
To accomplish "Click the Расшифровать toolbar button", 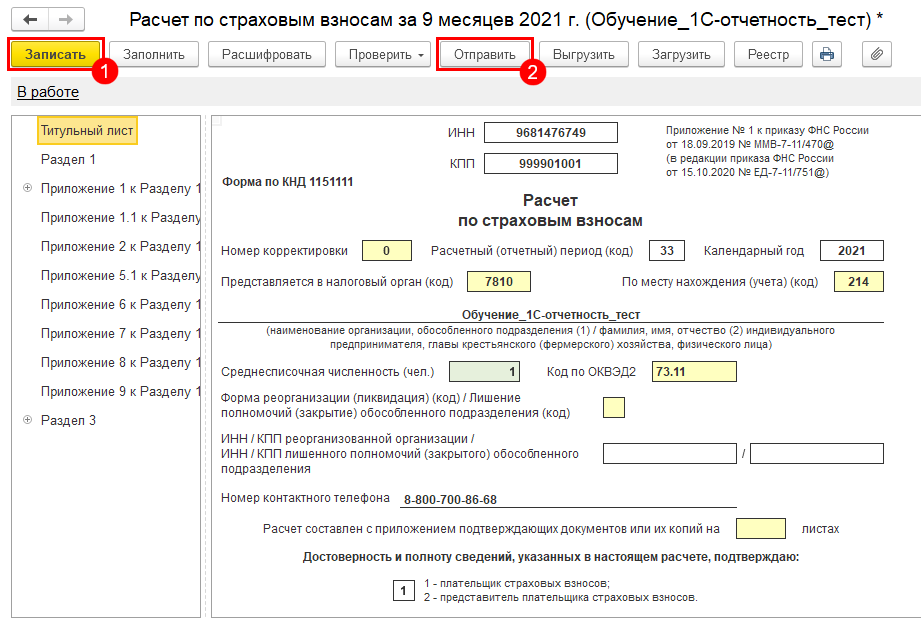I will (x=266, y=54).
